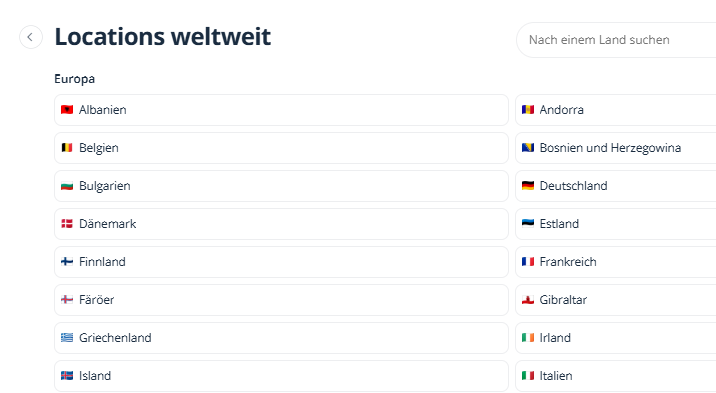Image resolution: width=716 pixels, height=393 pixels.
Task: Focus the country search field
Action: coord(616,40)
